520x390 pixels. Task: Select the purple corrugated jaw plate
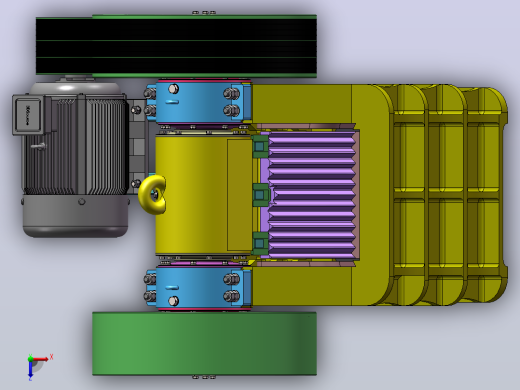pyautogui.click(x=311, y=195)
